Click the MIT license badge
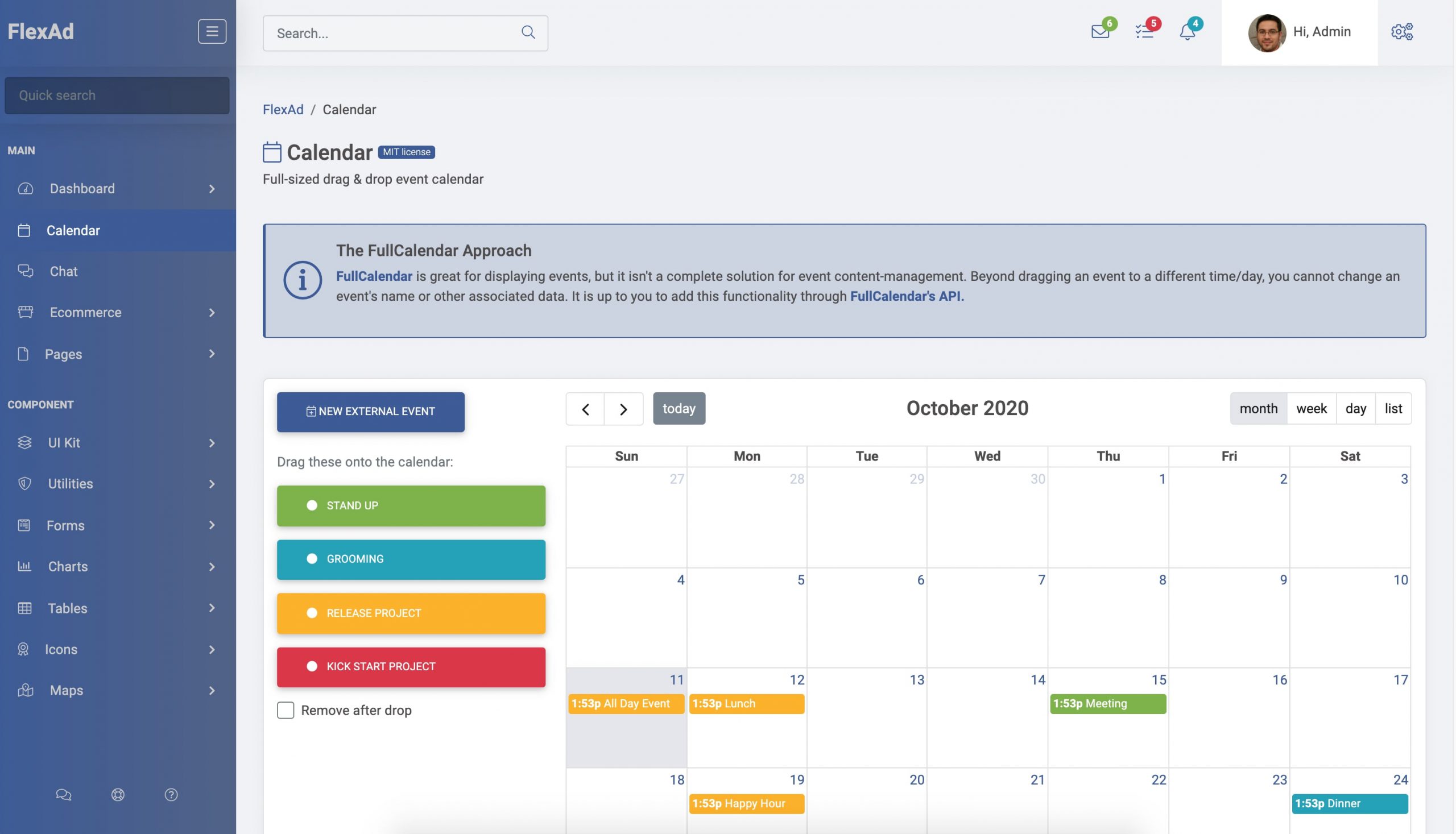 (x=406, y=152)
